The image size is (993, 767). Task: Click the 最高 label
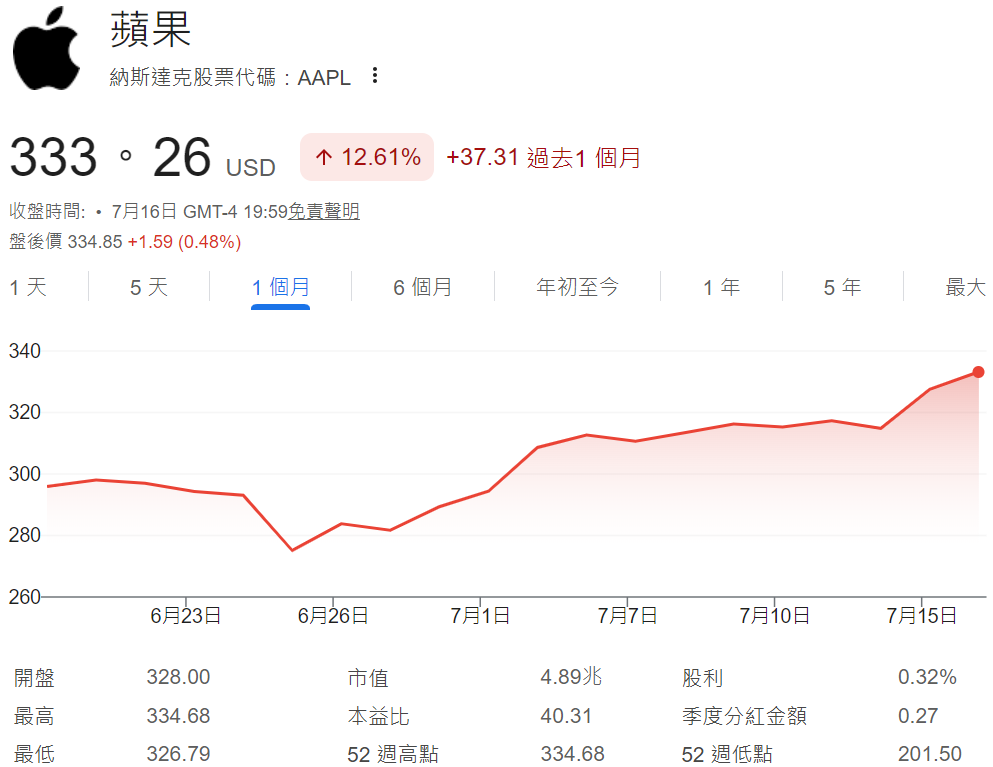[x=34, y=716]
